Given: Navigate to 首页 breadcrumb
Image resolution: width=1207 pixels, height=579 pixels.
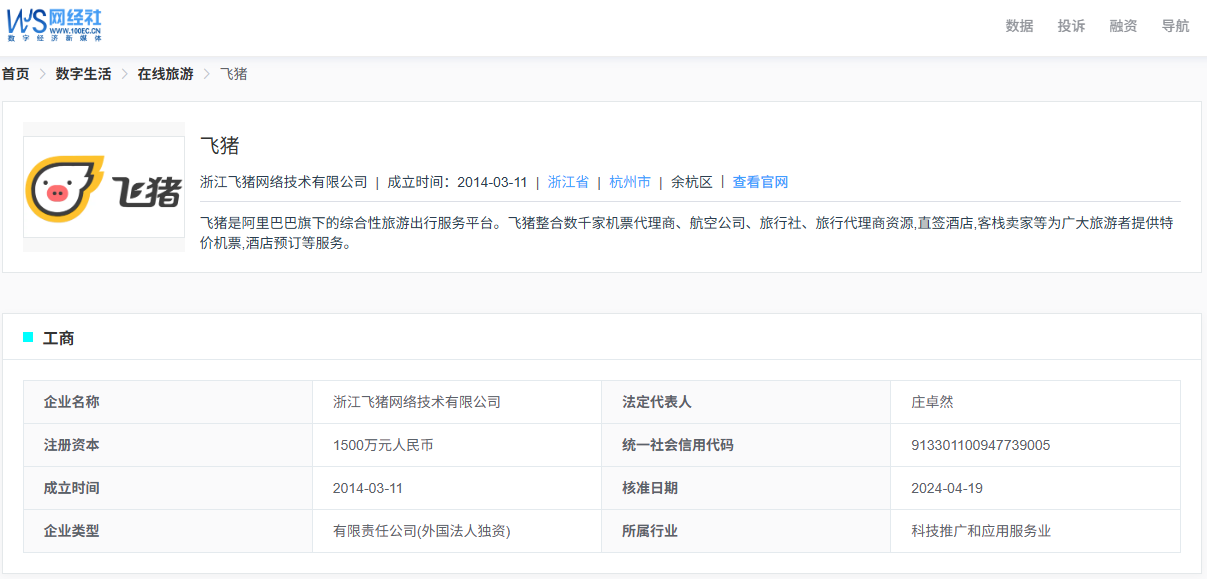Looking at the screenshot, I should point(15,74).
